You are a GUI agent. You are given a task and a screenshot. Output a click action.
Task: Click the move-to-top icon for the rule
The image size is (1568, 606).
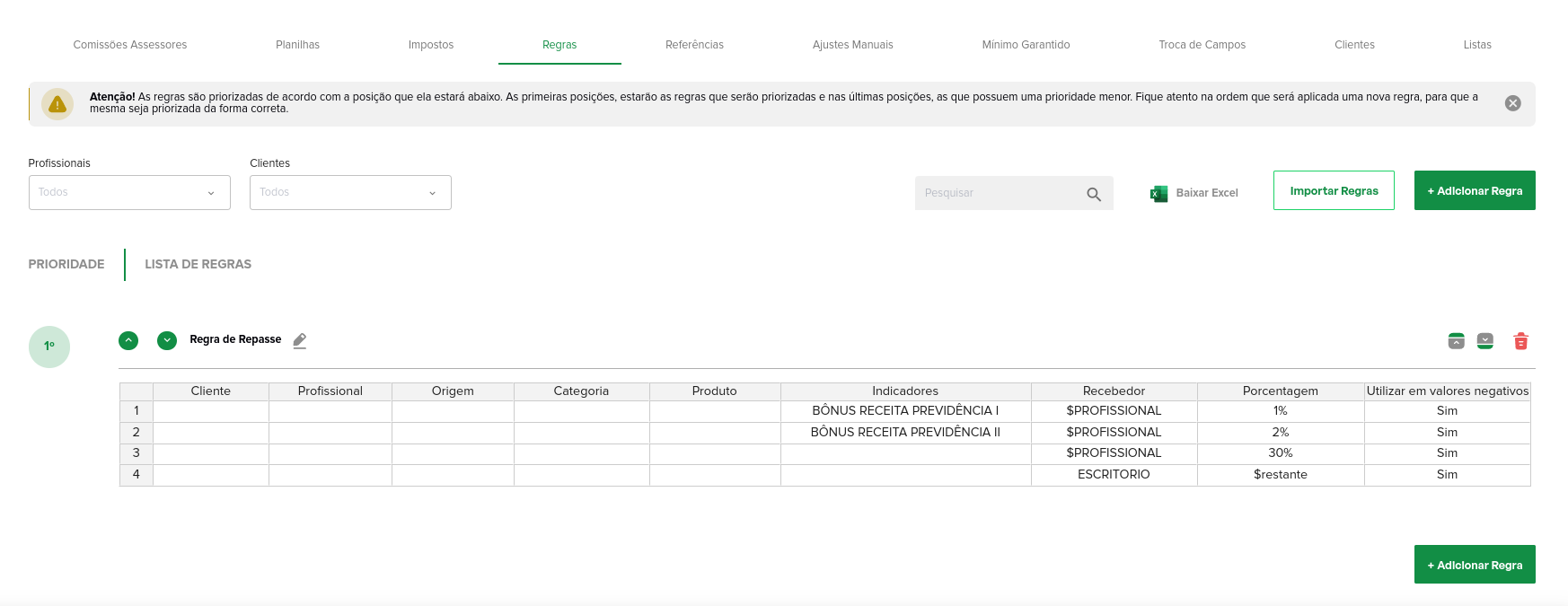(x=1457, y=341)
